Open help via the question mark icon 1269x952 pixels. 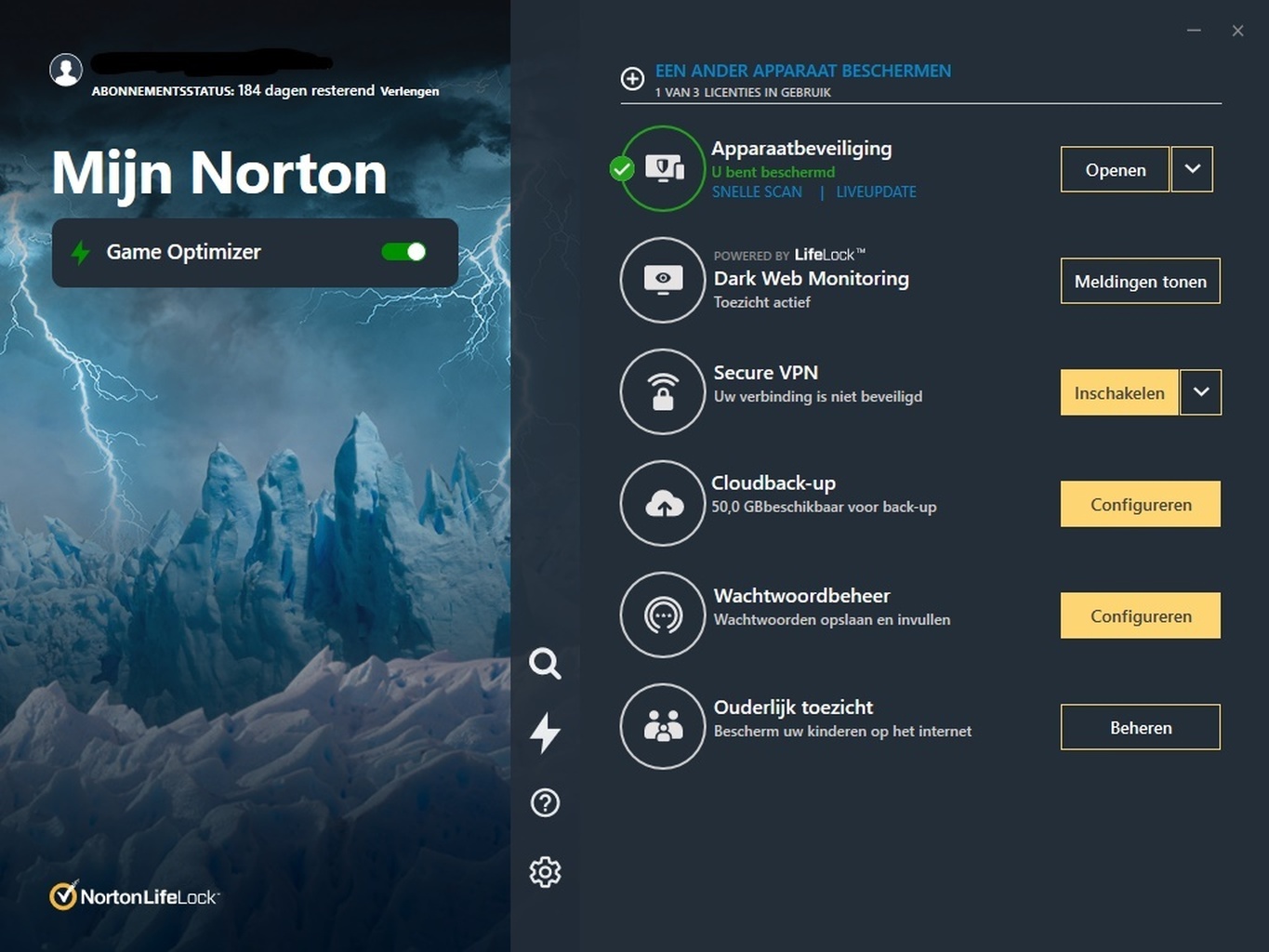click(x=545, y=802)
